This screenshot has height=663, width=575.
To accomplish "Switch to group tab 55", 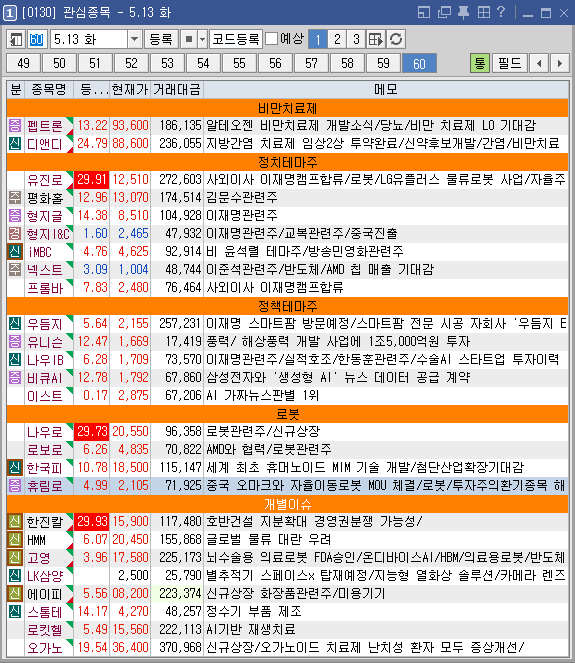I will (x=239, y=63).
